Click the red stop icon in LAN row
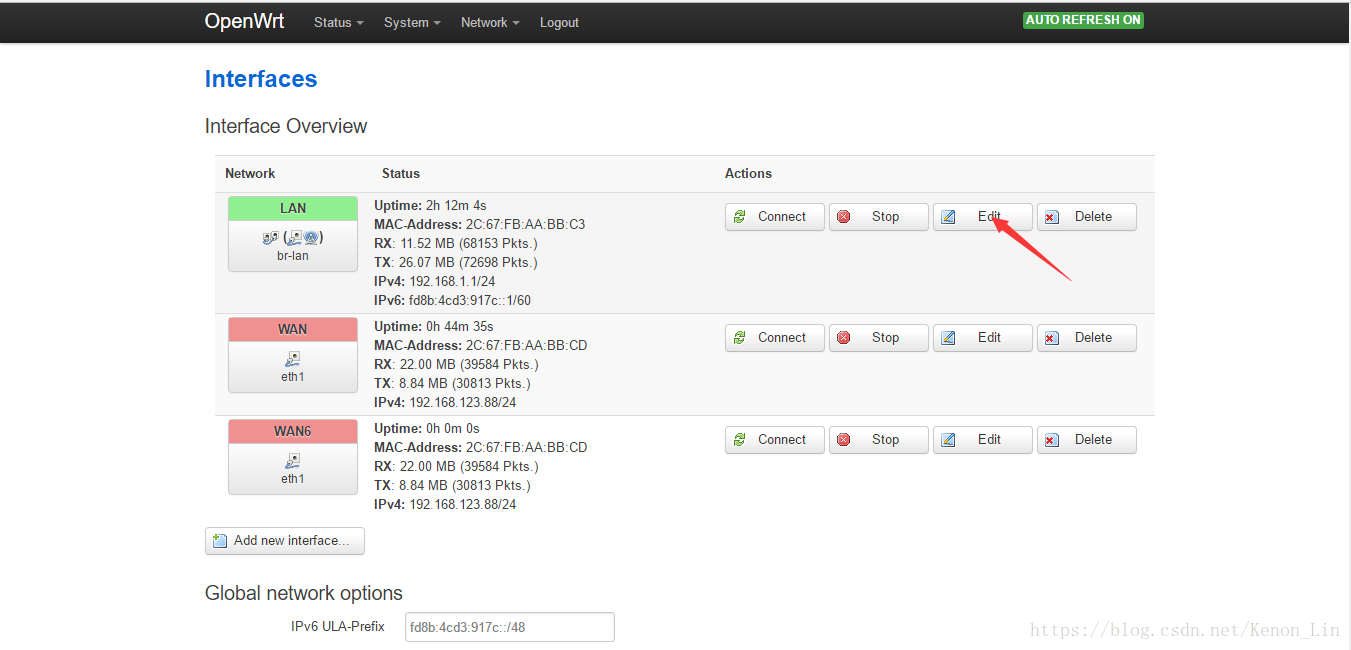Screen dimensions: 1351x650 point(844,217)
